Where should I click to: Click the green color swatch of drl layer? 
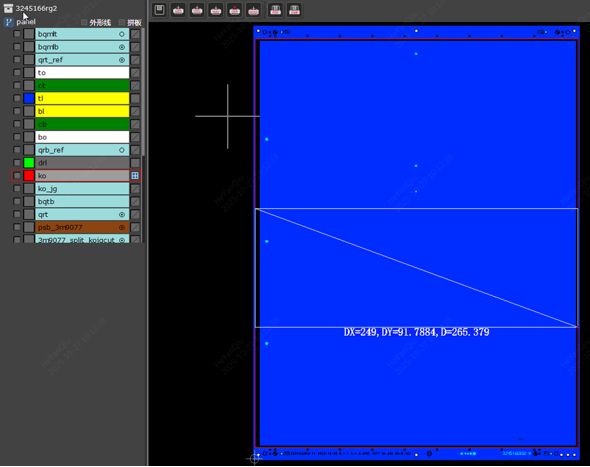(29, 163)
